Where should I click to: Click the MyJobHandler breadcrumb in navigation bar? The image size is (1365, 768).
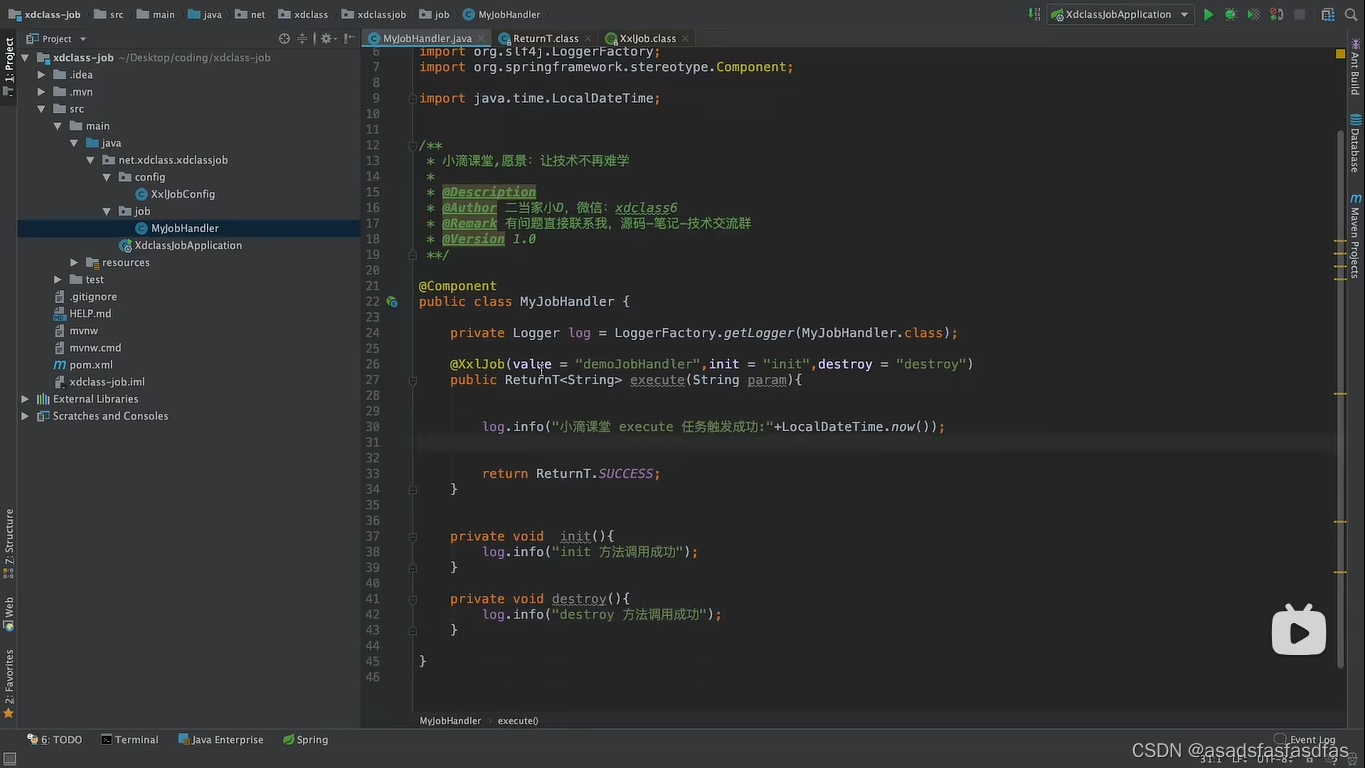pos(501,15)
